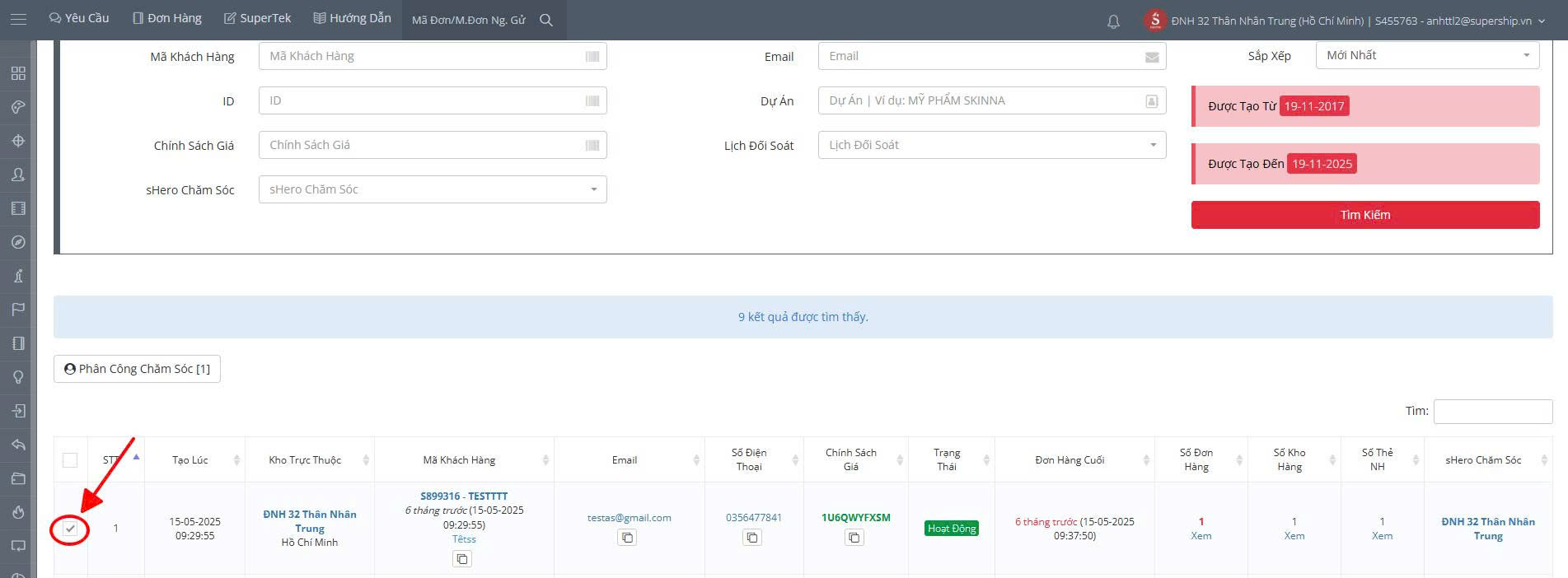This screenshot has height=578, width=1568.
Task: Click Xem under Số Kho Hàng
Action: coord(1294,536)
